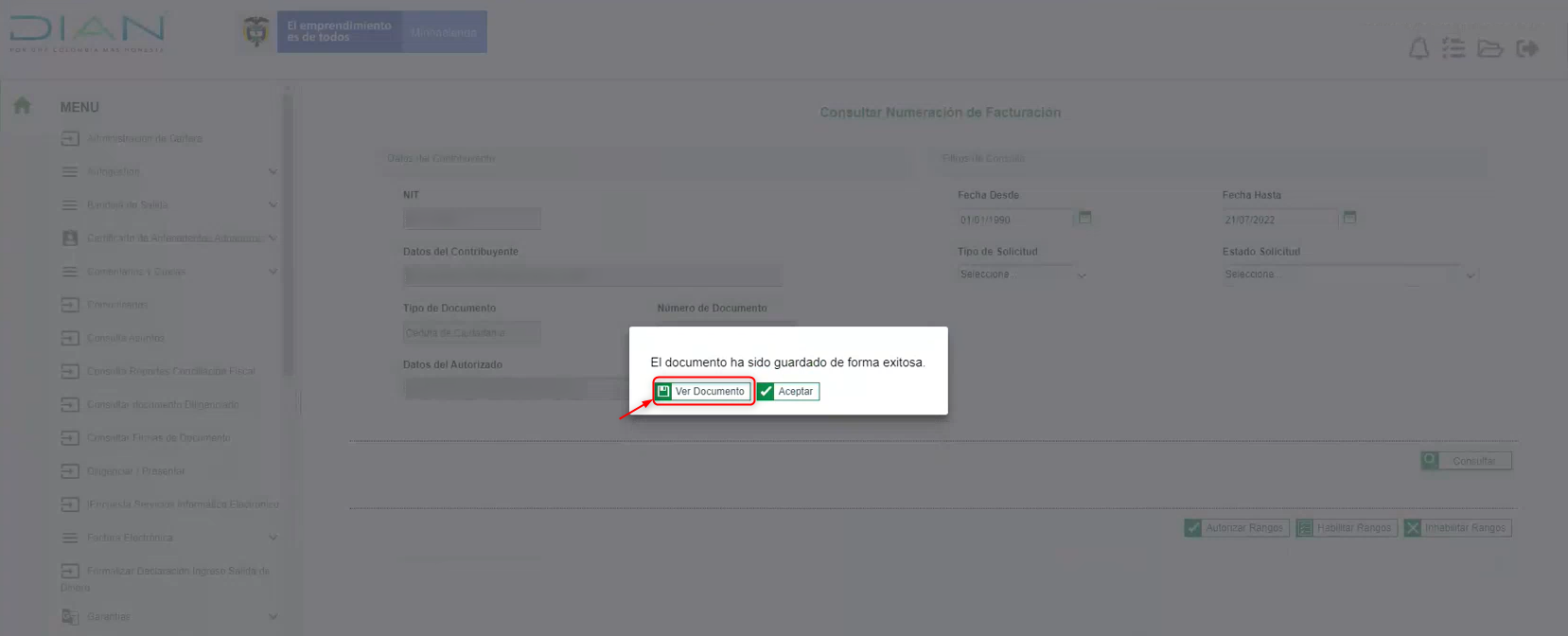Image resolution: width=1568 pixels, height=636 pixels.
Task: Open Consultar documento Diligenciado menu item
Action: coord(162,405)
